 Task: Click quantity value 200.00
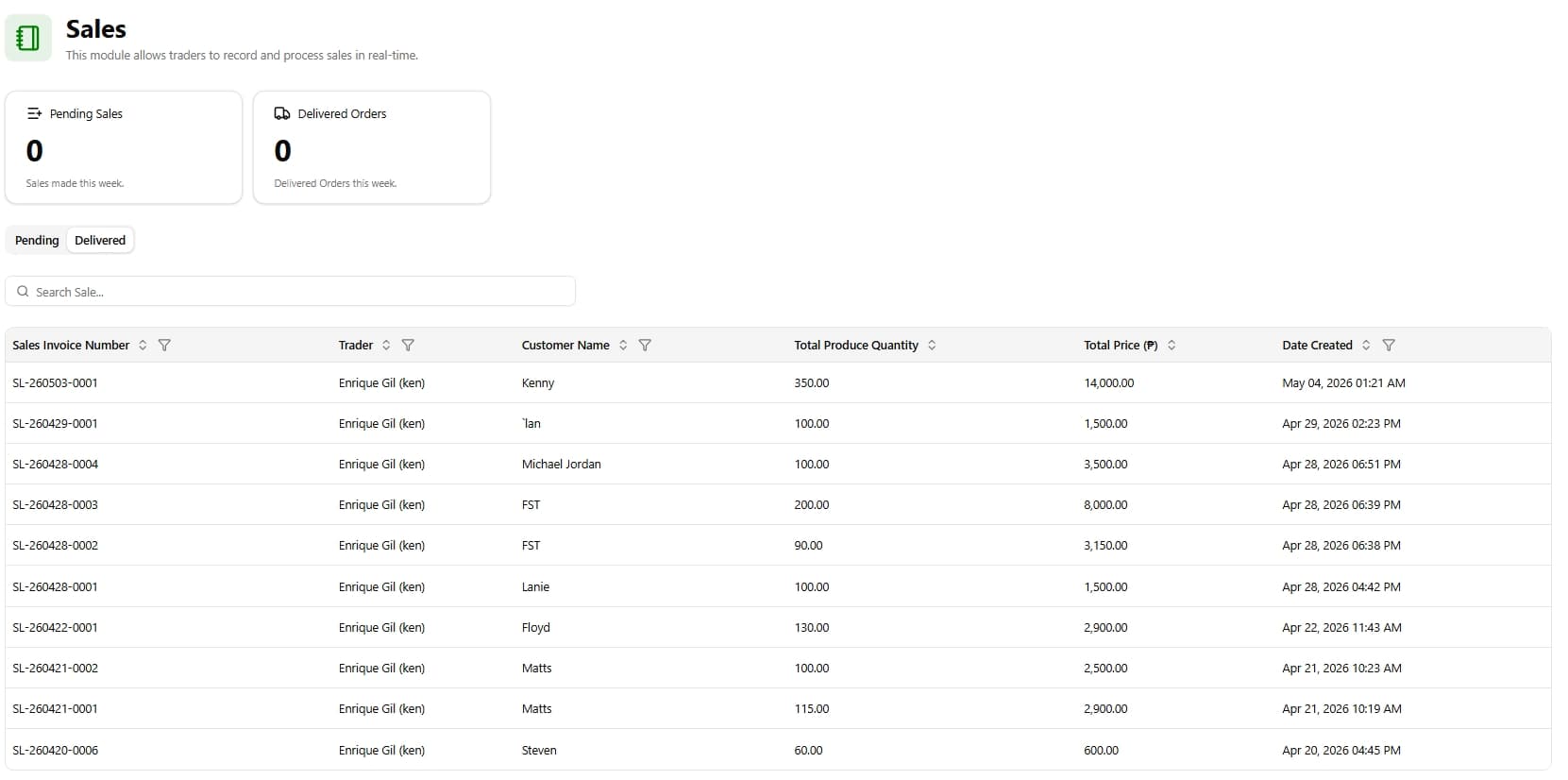tap(812, 504)
